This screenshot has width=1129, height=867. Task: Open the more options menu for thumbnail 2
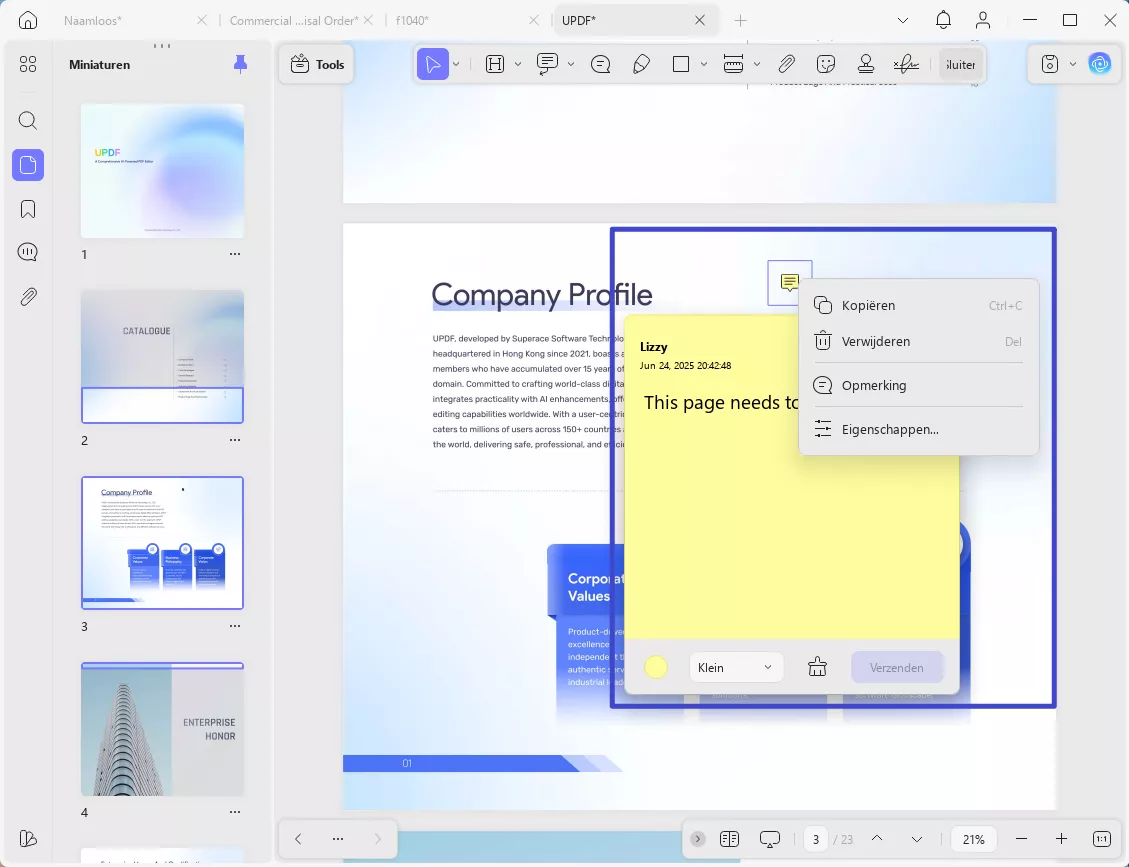pyautogui.click(x=235, y=440)
